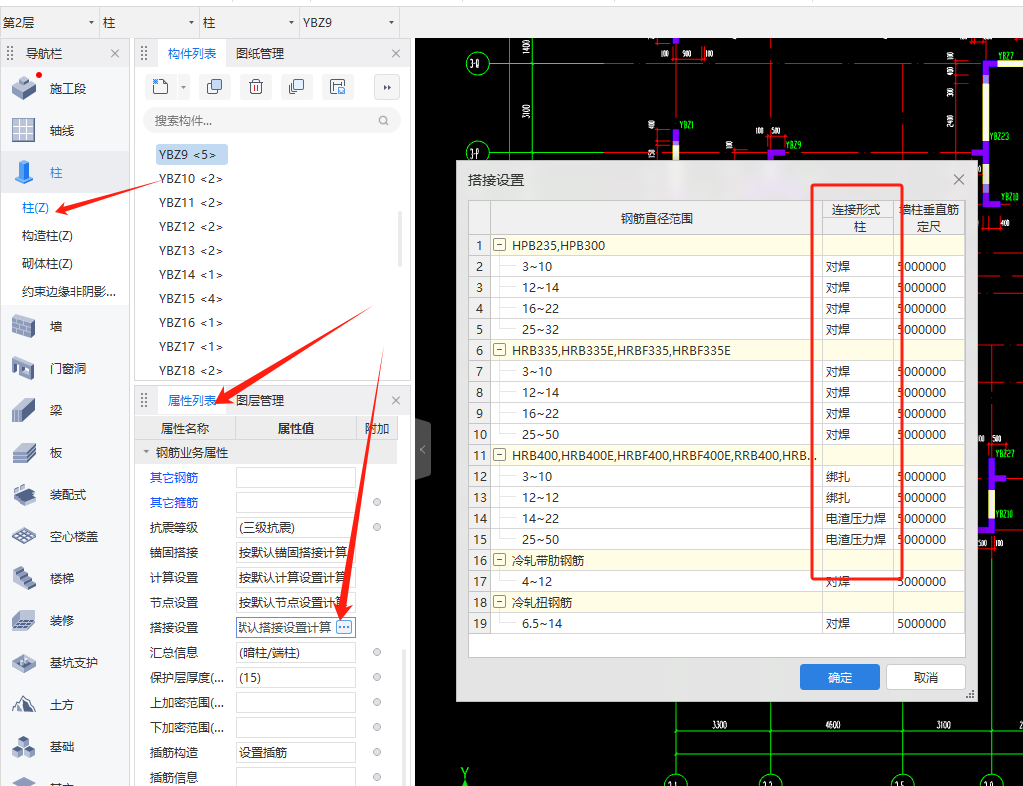The height and width of the screenshot is (786, 1023).
Task: Click 电渣压力焊 cell for row 14~22
Action: point(857,519)
